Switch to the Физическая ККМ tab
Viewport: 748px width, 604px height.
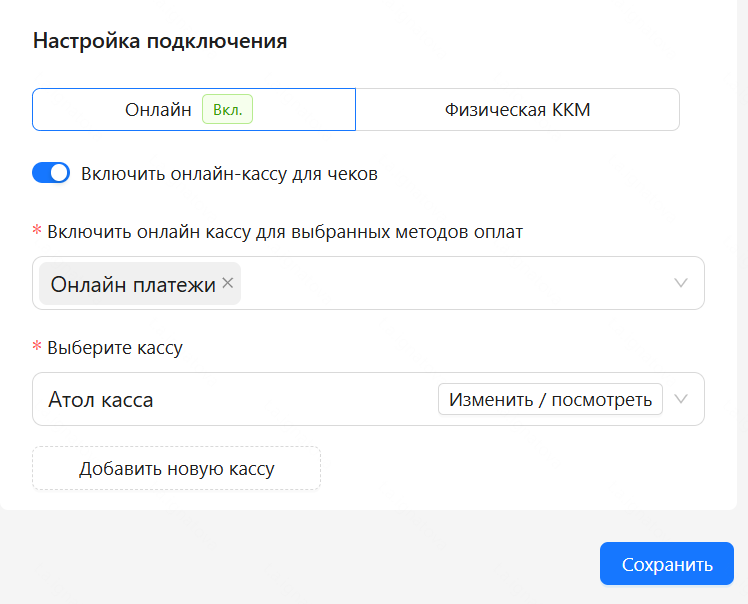pyautogui.click(x=518, y=109)
